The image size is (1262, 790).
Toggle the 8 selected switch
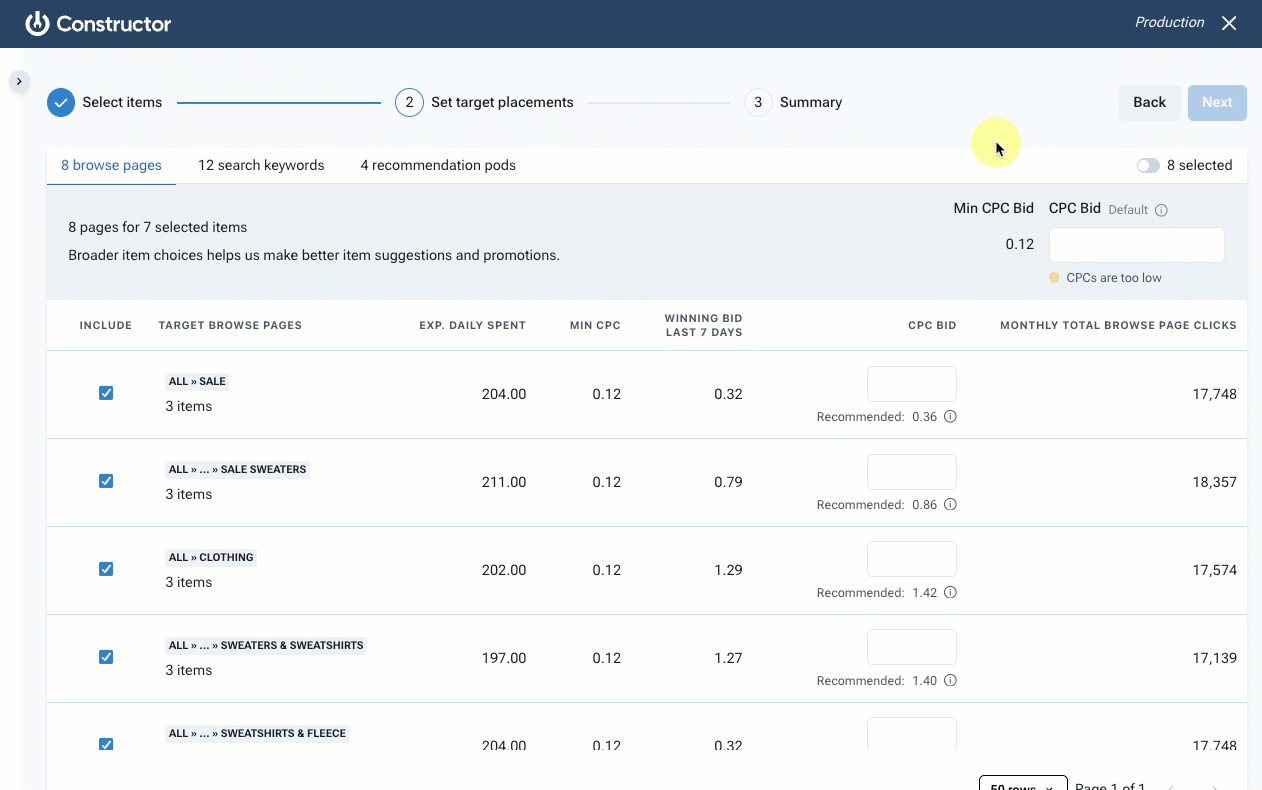point(1148,165)
